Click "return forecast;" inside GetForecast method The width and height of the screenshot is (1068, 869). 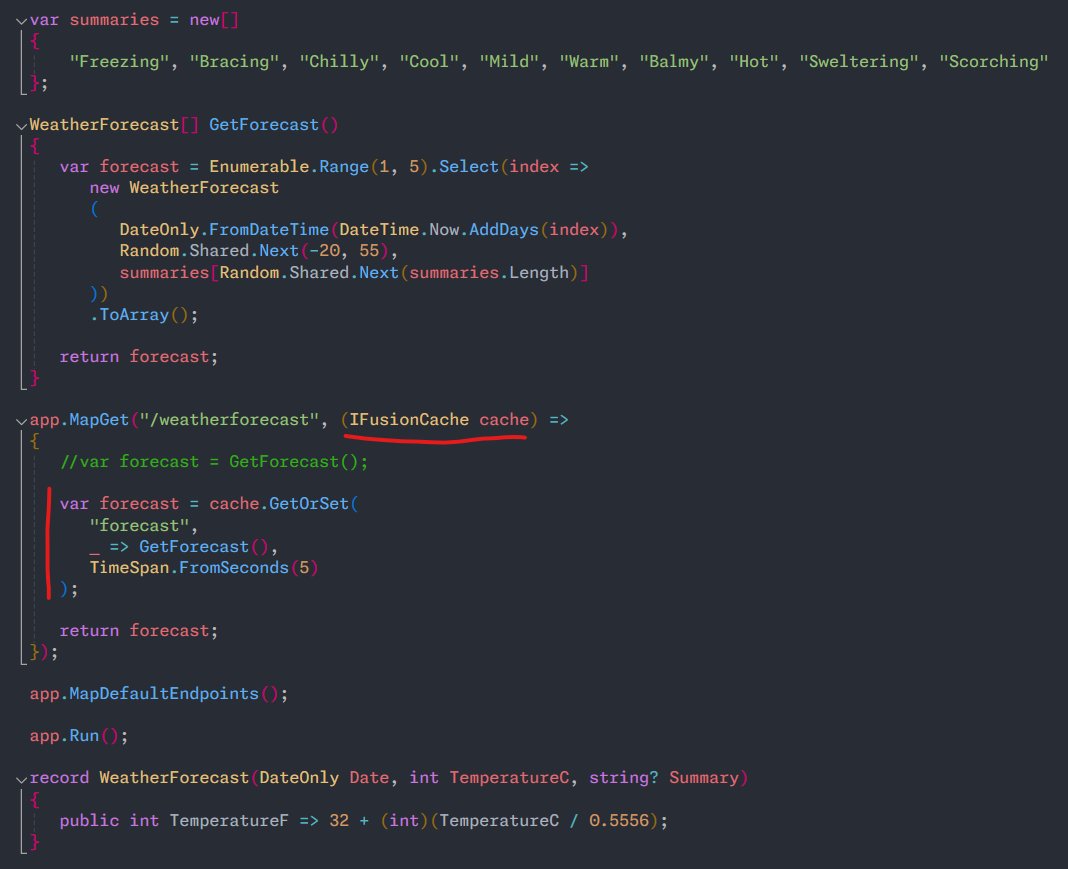tap(139, 357)
